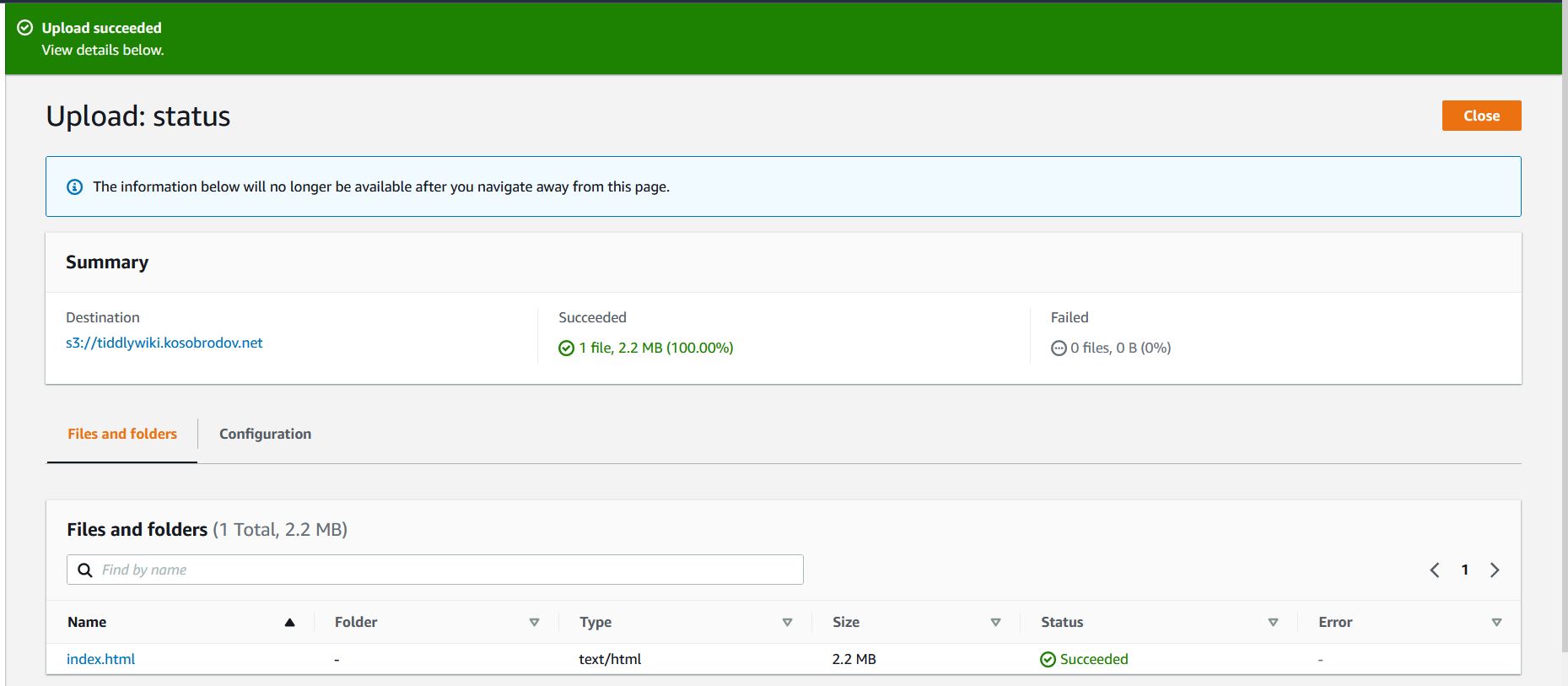Click the Succeeded check icon for index.html

point(1048,660)
